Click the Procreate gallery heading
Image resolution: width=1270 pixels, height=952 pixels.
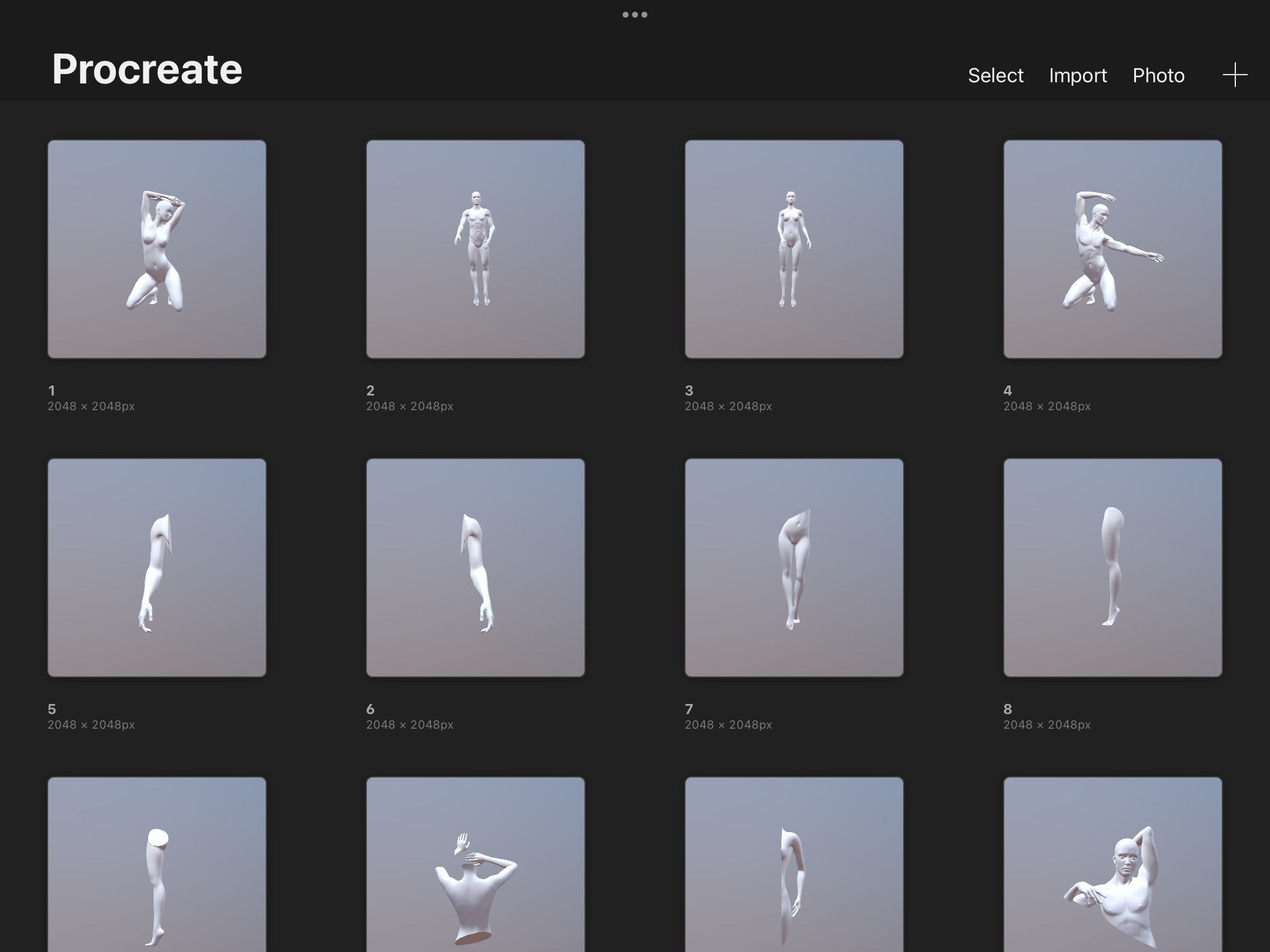[147, 69]
